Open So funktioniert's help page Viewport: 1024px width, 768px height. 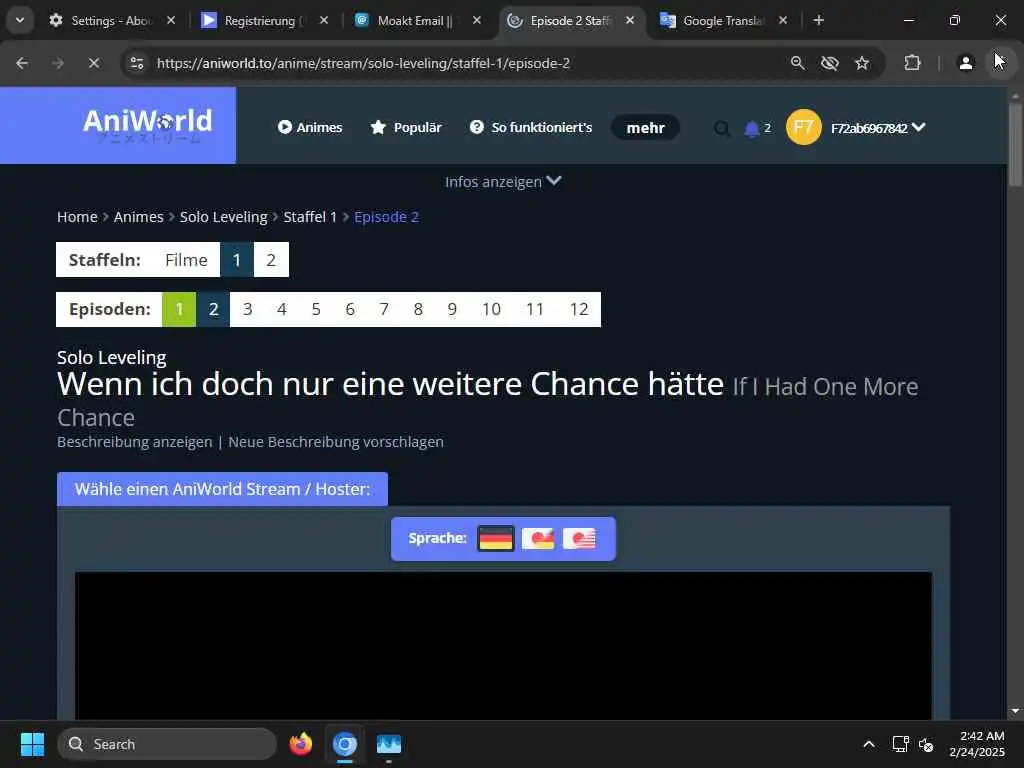pyautogui.click(x=531, y=127)
